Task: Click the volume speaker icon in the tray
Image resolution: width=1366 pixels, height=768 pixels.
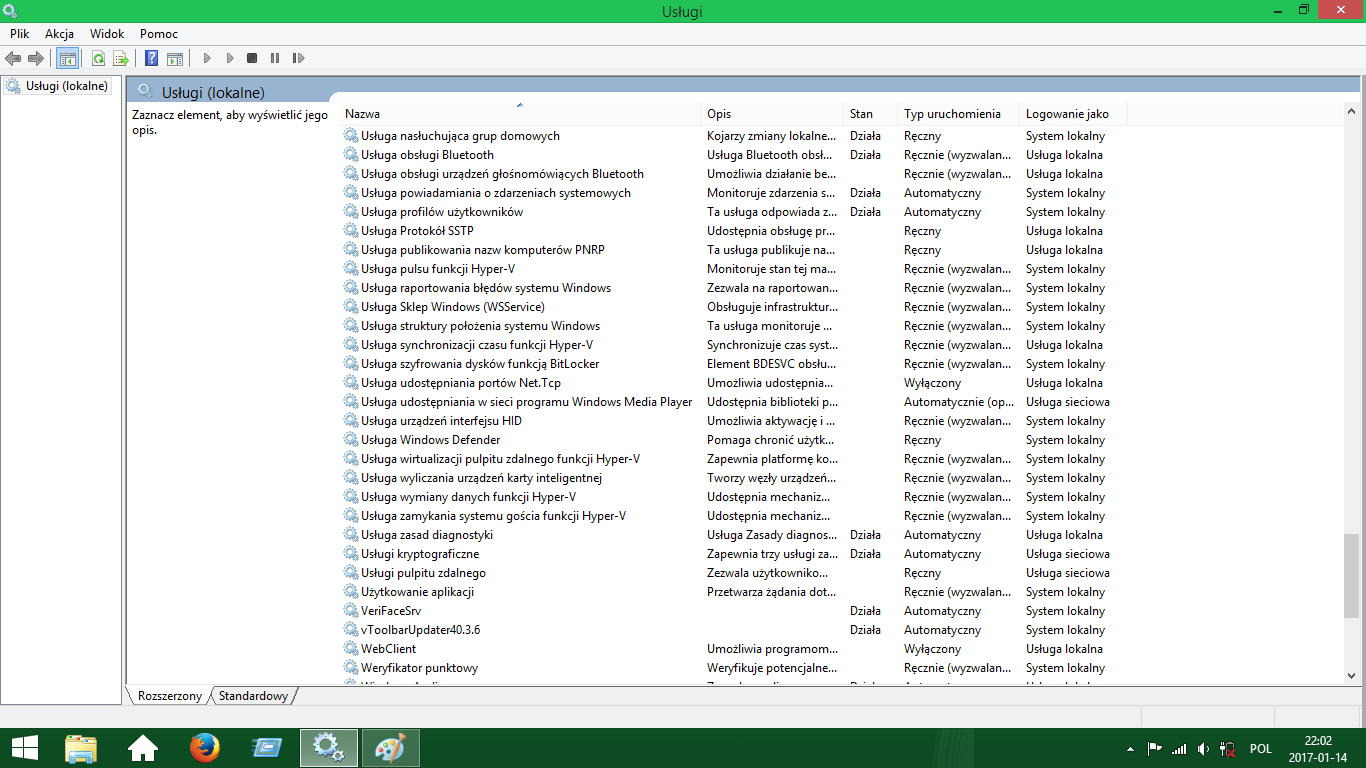Action: coord(1203,748)
